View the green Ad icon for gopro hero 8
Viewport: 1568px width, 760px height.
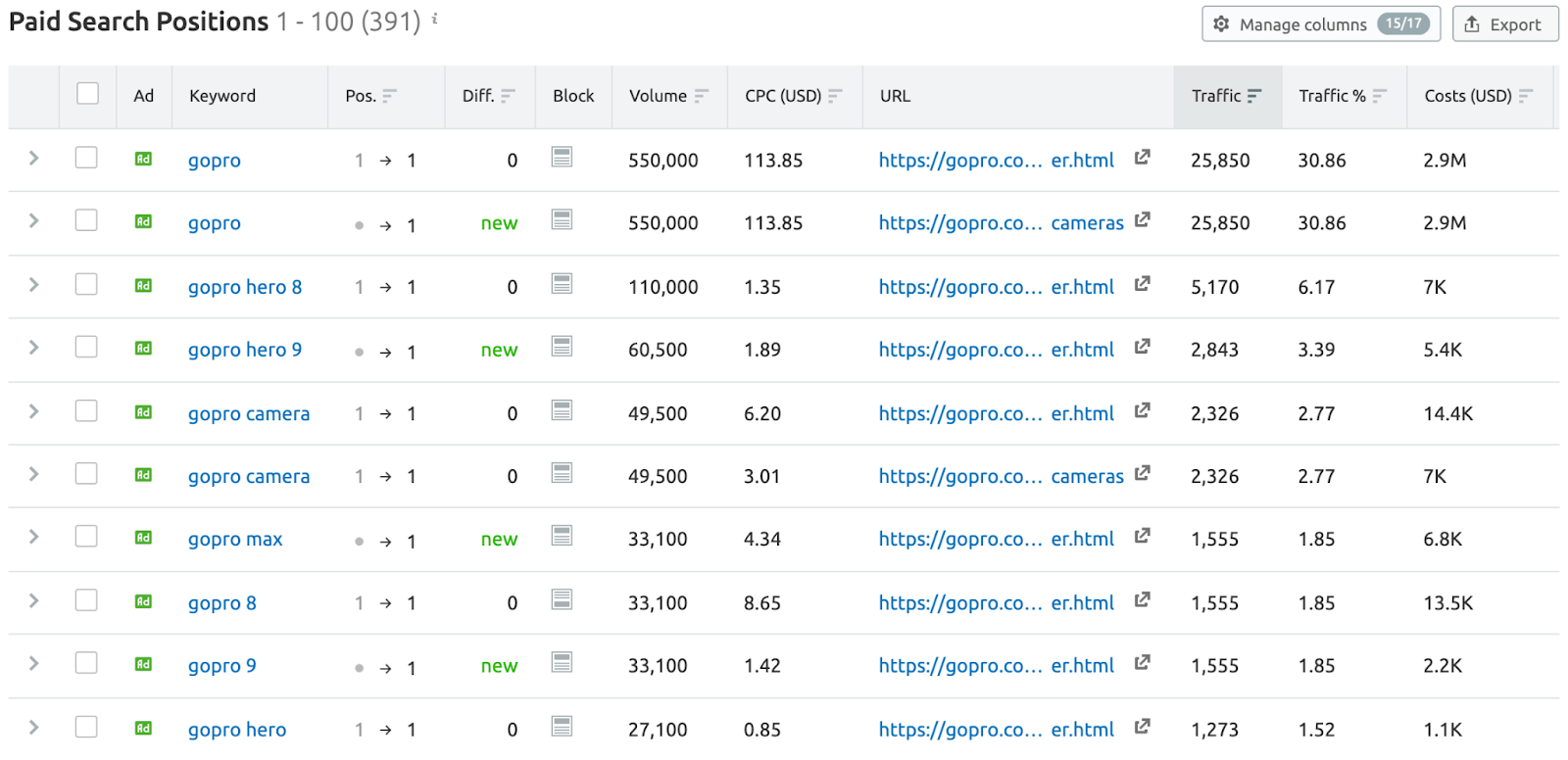(x=143, y=286)
